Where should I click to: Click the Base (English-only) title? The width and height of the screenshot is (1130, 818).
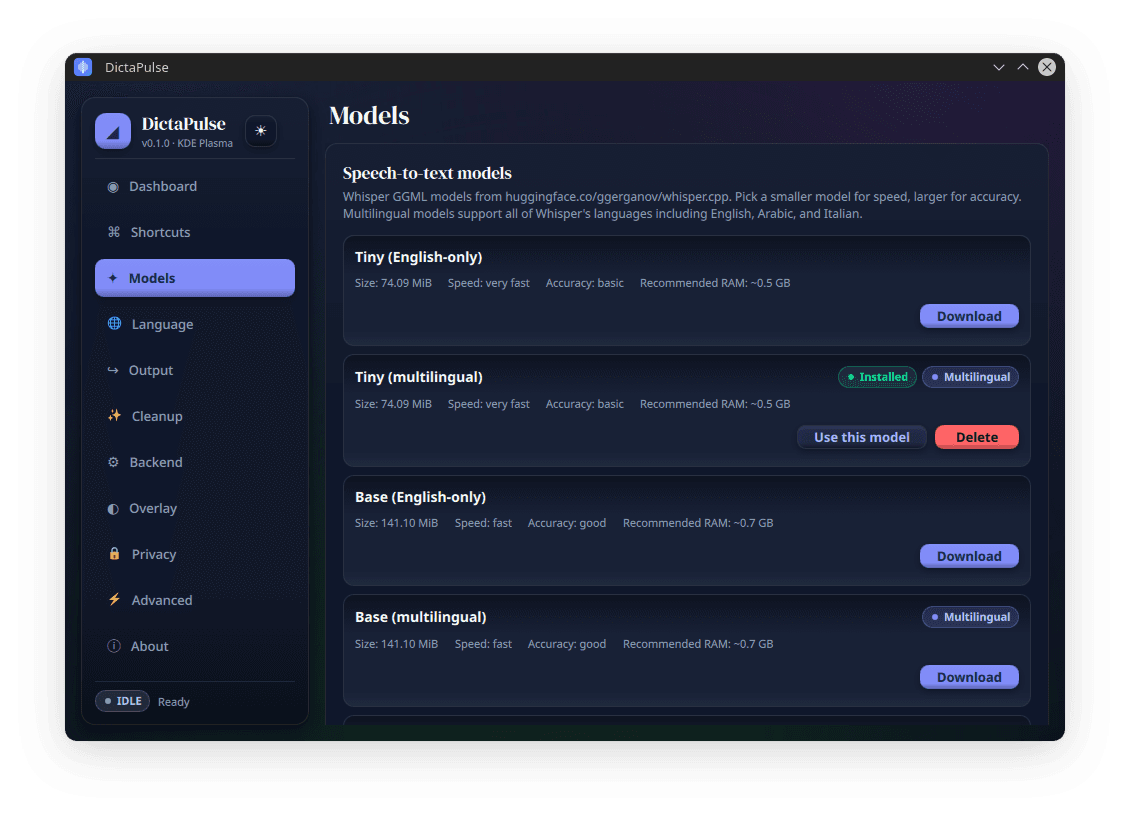pos(421,497)
